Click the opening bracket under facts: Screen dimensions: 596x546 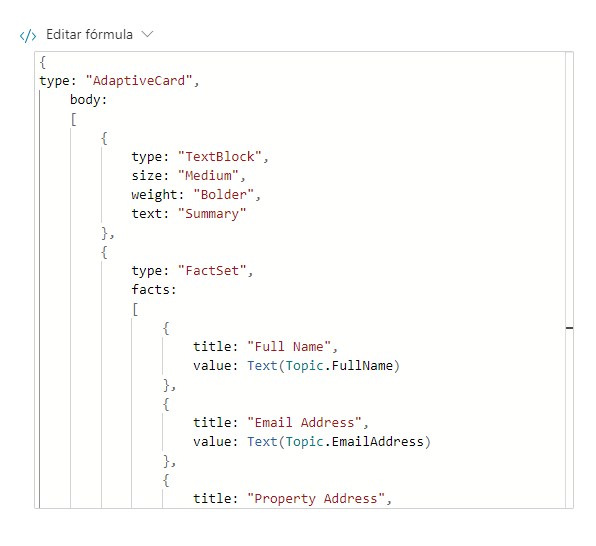click(135, 309)
